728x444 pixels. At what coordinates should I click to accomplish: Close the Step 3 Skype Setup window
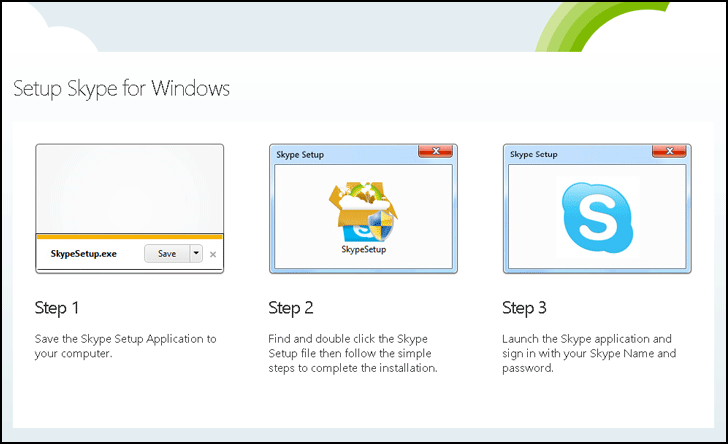pyautogui.click(x=669, y=153)
